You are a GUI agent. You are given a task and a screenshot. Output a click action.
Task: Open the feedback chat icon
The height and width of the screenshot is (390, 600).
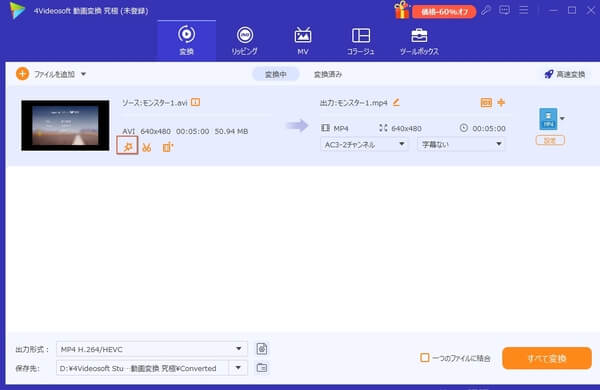coord(504,10)
